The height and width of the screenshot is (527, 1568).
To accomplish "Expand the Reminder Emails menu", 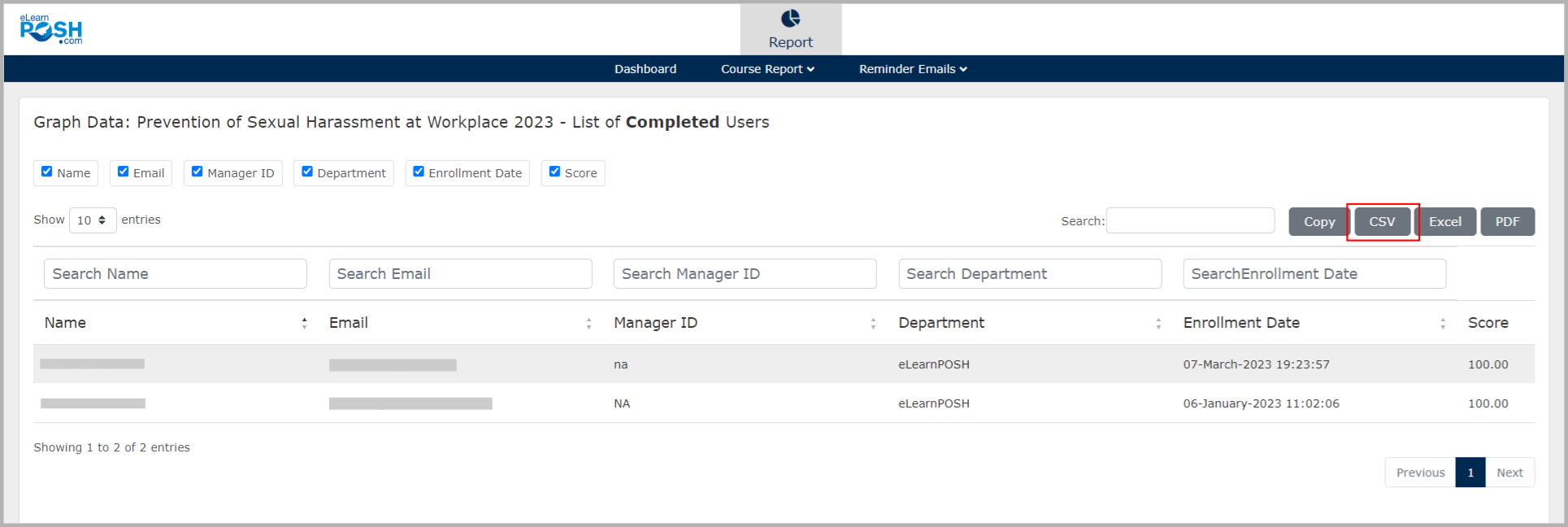I will tap(913, 69).
